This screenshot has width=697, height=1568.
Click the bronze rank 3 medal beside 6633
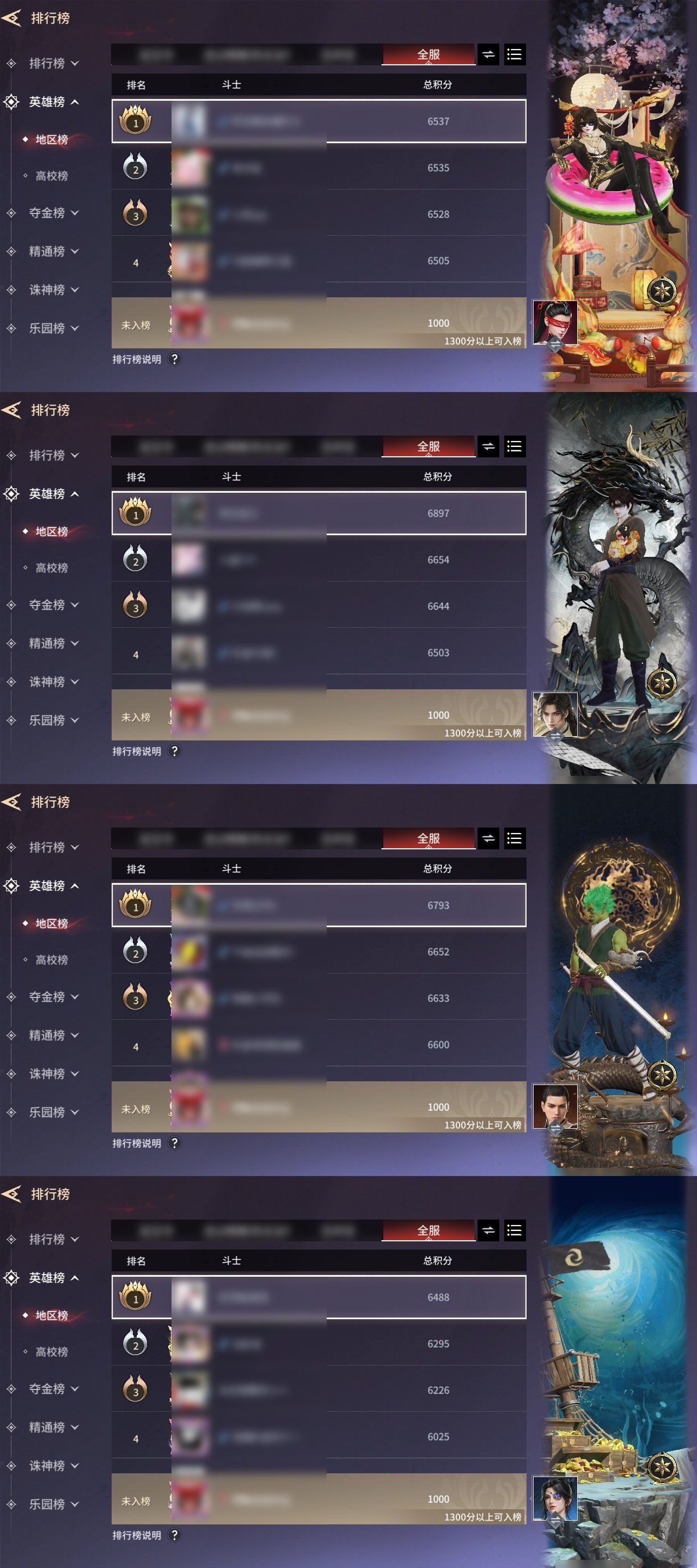coord(135,997)
